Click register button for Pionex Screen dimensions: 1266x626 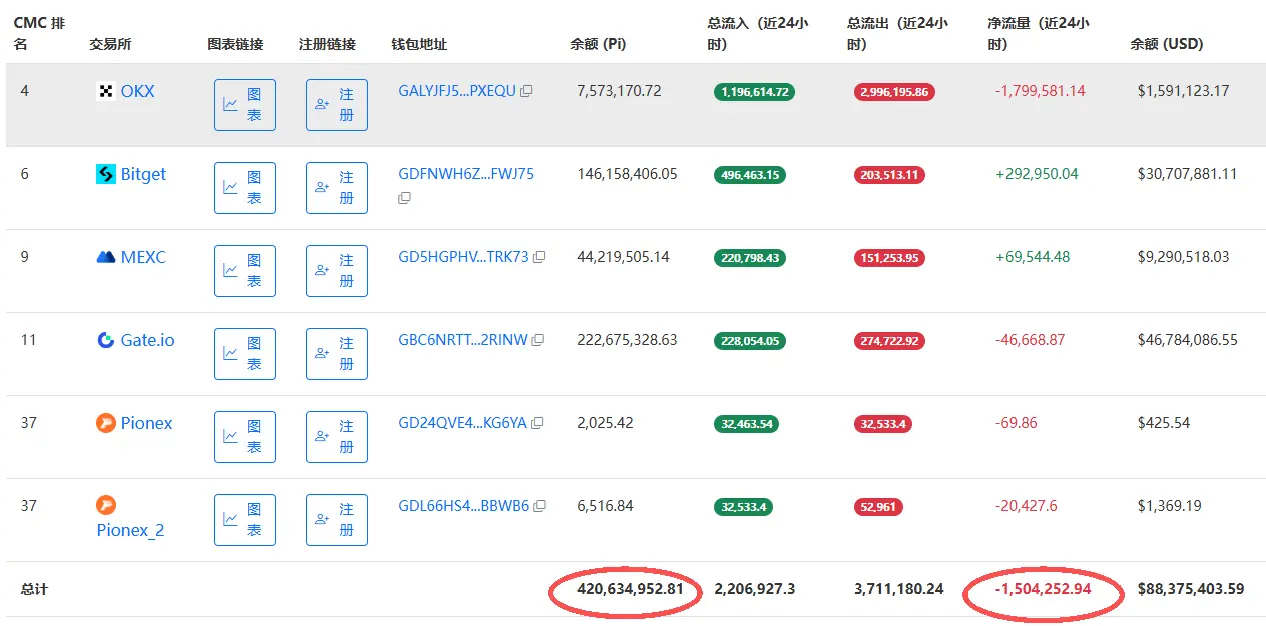[x=337, y=437]
